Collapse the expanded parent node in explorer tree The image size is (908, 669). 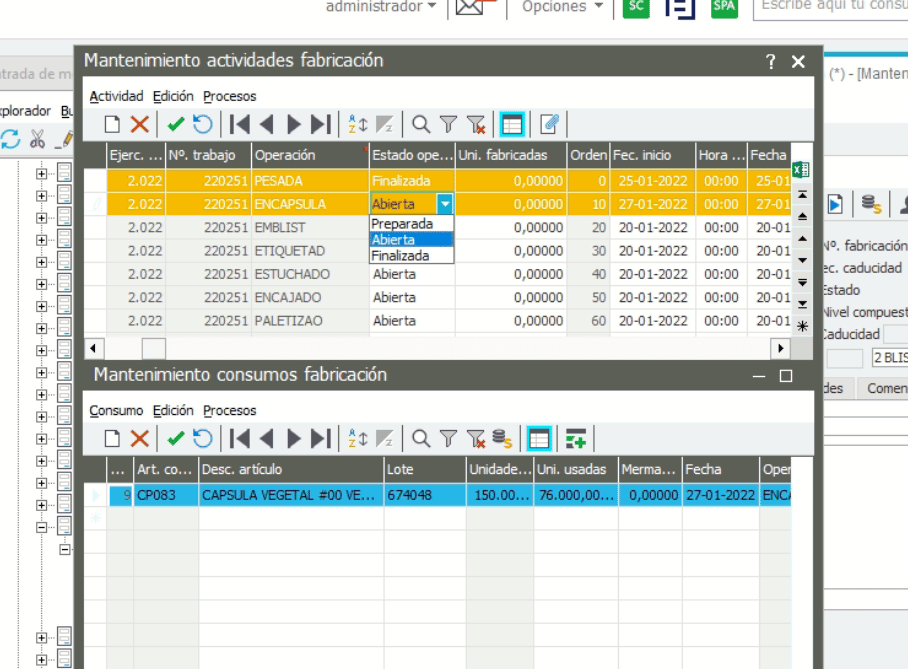(x=41, y=528)
